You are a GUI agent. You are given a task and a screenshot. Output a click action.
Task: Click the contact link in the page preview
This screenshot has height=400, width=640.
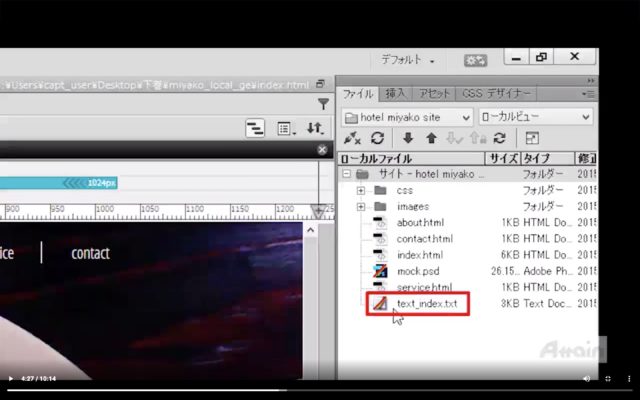90,253
